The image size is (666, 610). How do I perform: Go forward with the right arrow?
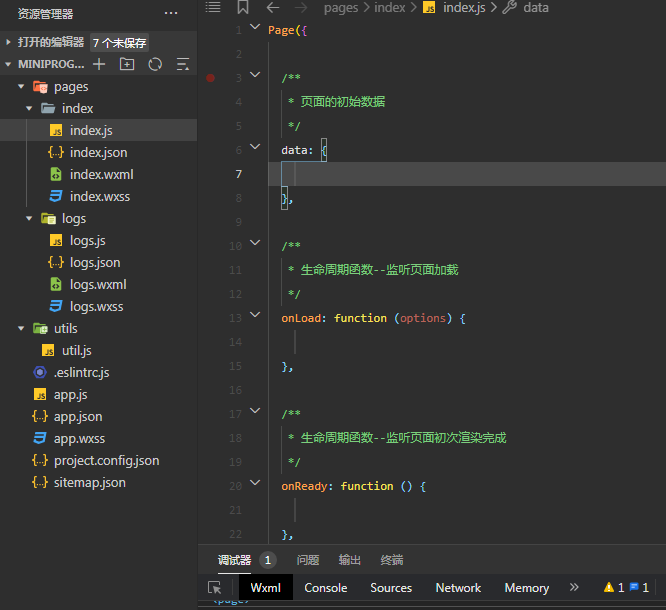tap(301, 7)
